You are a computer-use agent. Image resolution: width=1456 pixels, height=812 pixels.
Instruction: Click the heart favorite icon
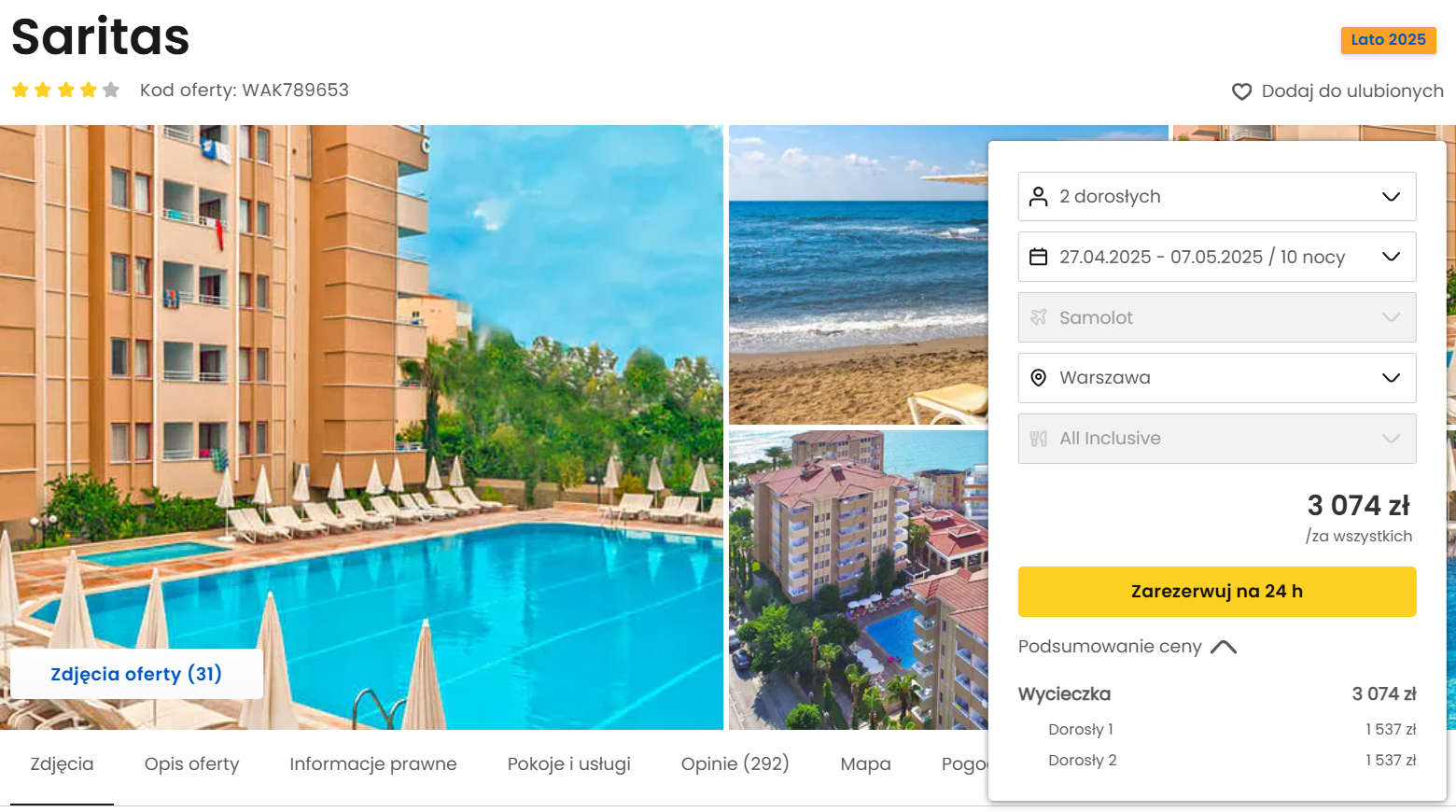coord(1241,91)
